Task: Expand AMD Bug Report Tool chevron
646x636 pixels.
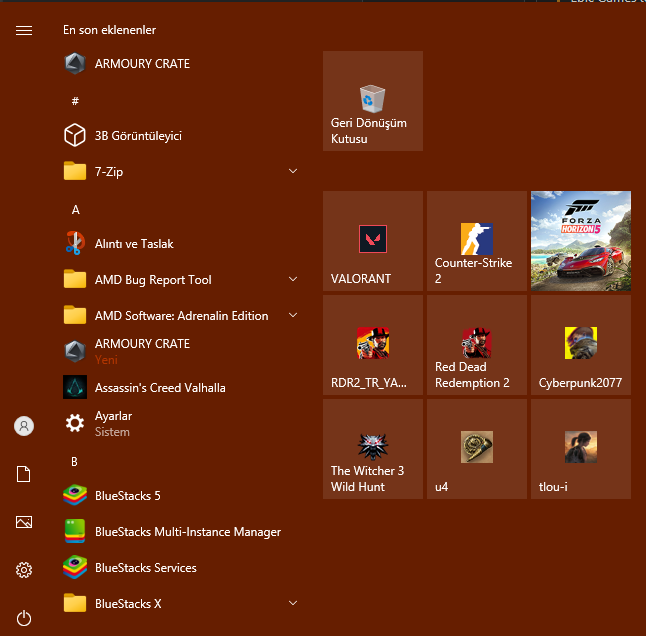Action: [293, 279]
